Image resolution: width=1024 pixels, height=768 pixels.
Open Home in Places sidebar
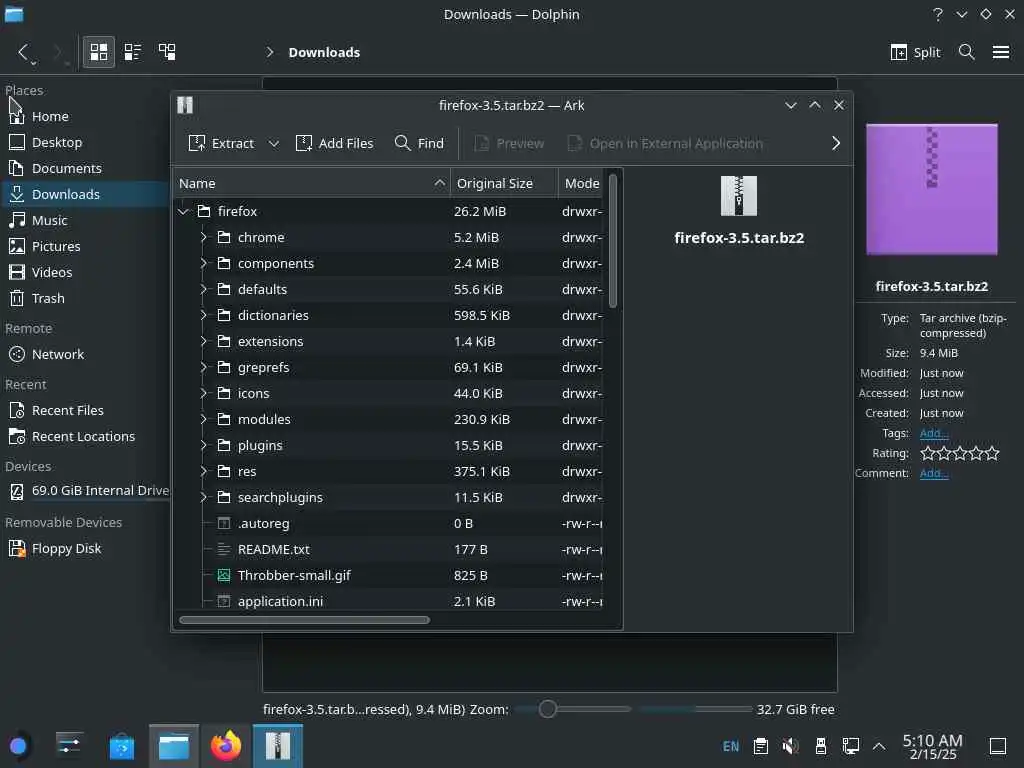pos(85,116)
